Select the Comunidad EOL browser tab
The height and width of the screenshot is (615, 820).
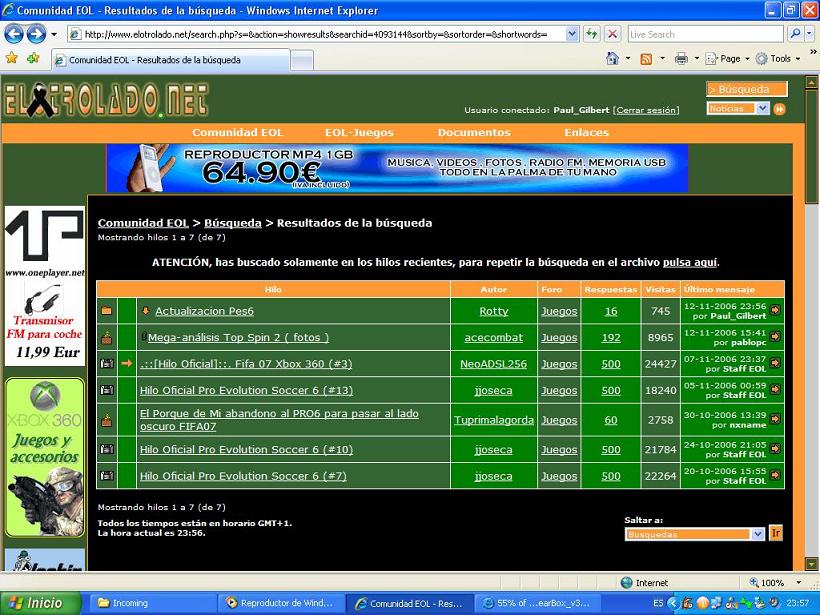pyautogui.click(x=170, y=60)
